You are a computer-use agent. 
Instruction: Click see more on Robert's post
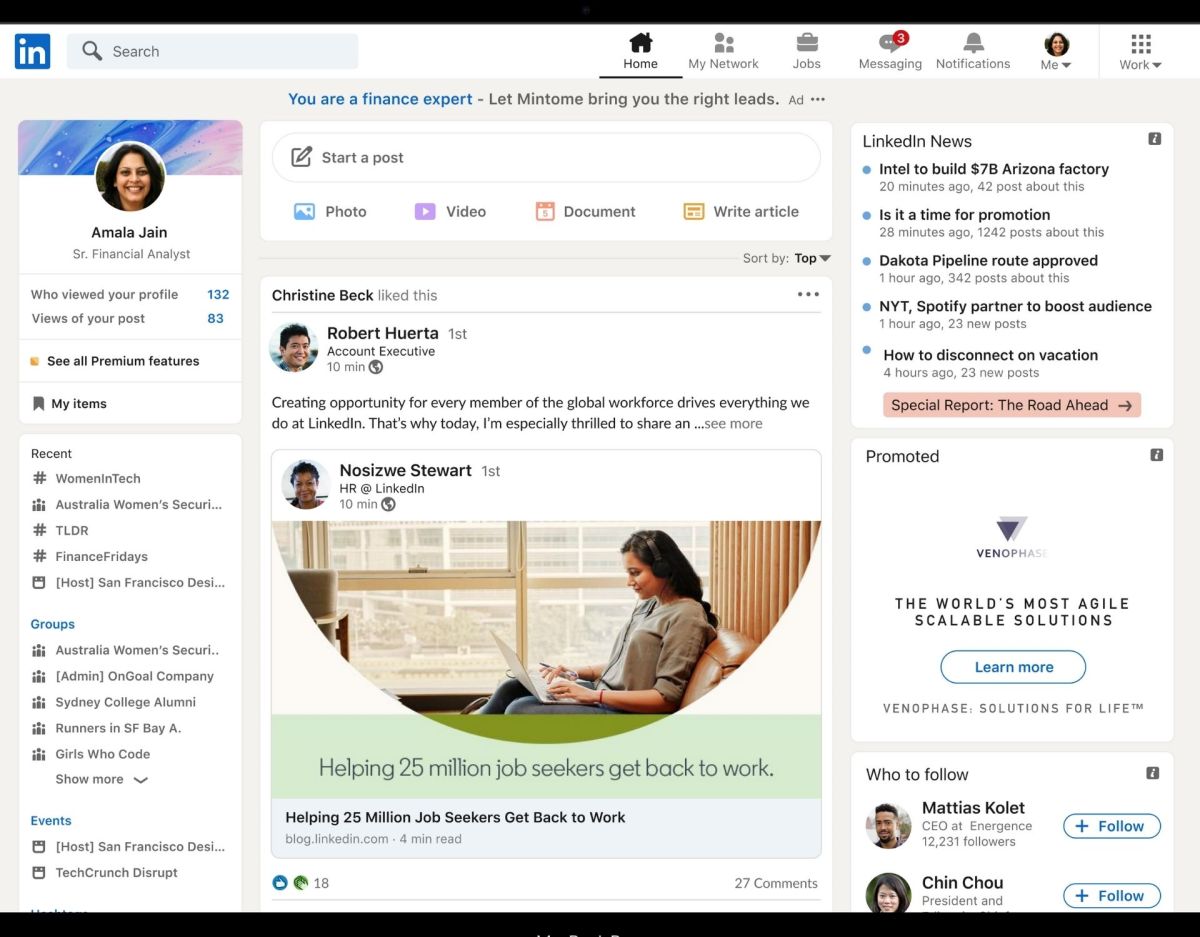[x=733, y=424]
